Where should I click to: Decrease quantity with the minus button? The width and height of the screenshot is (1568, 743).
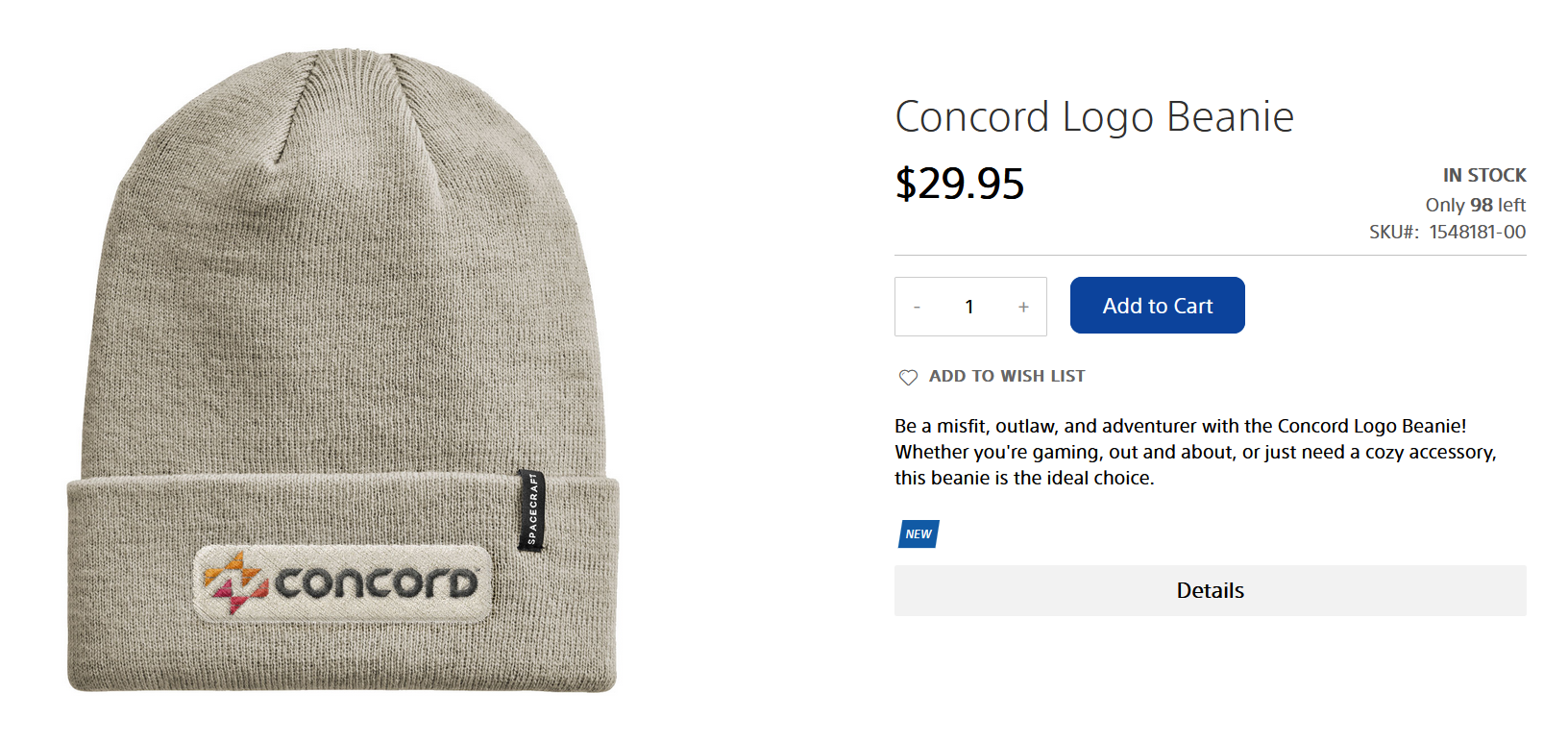[x=917, y=307]
